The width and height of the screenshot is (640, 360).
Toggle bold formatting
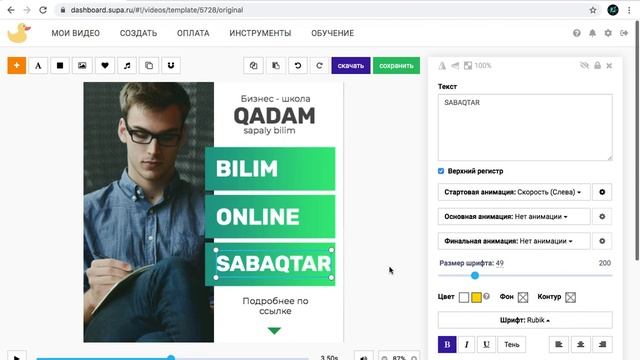click(447, 344)
